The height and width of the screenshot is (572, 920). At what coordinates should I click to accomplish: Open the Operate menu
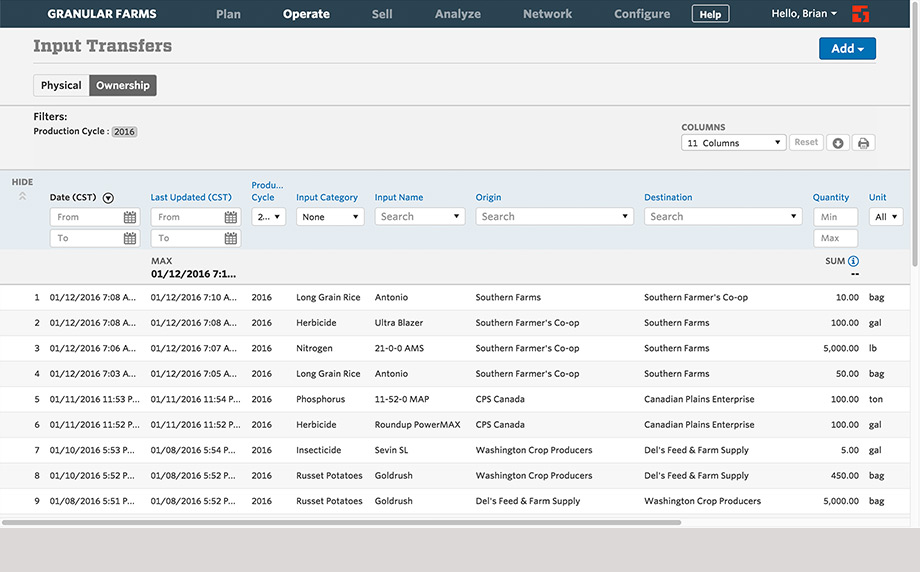[306, 14]
